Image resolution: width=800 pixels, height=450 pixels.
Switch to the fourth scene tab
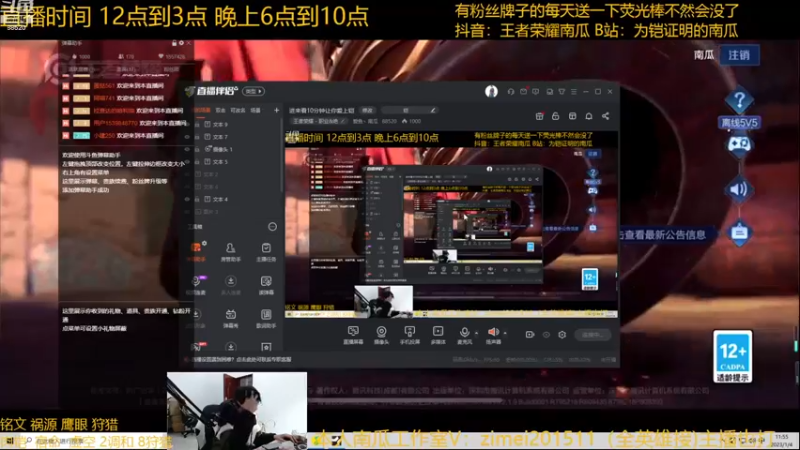(256, 110)
